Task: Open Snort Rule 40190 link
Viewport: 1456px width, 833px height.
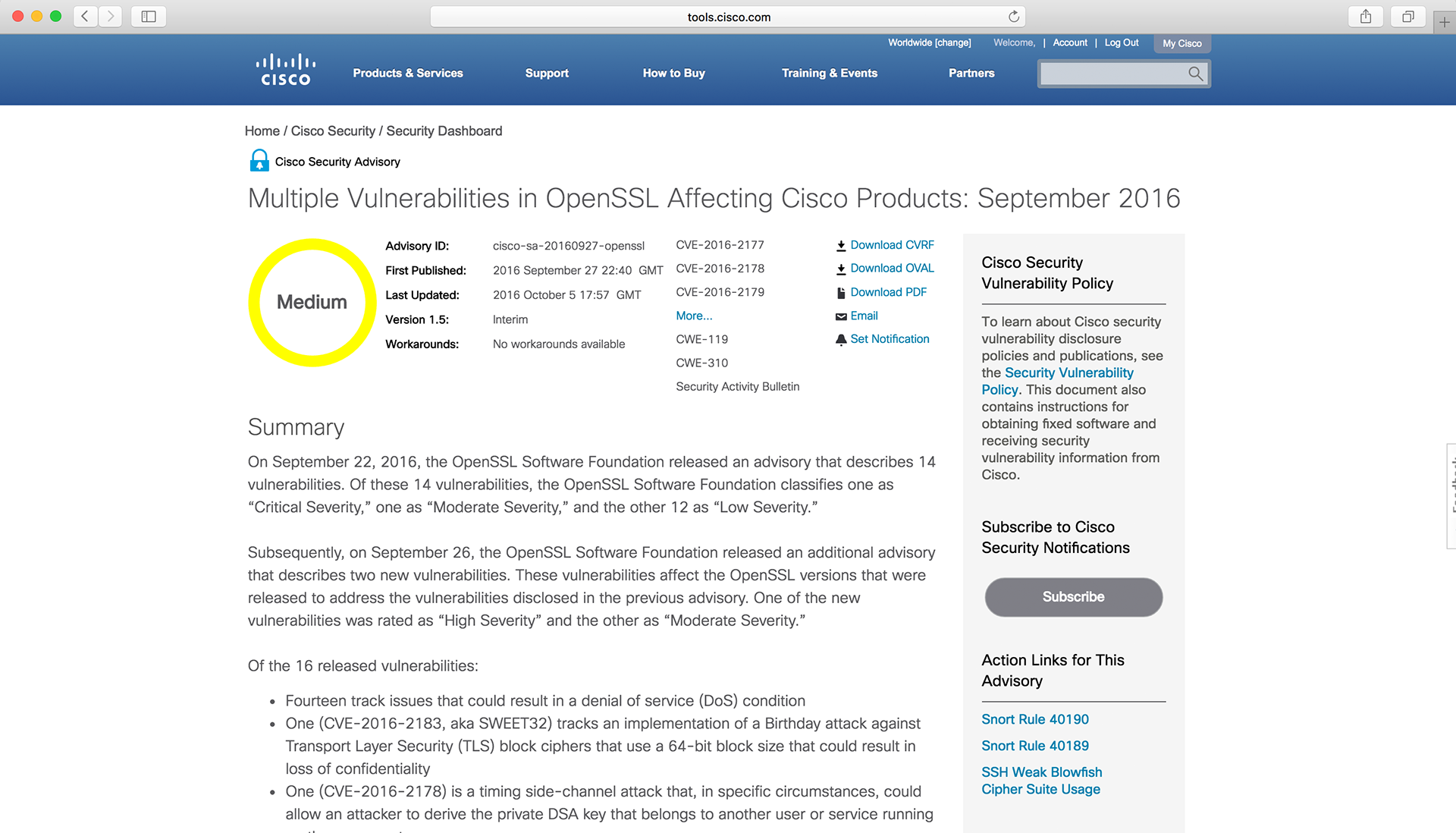Action: [1035, 719]
